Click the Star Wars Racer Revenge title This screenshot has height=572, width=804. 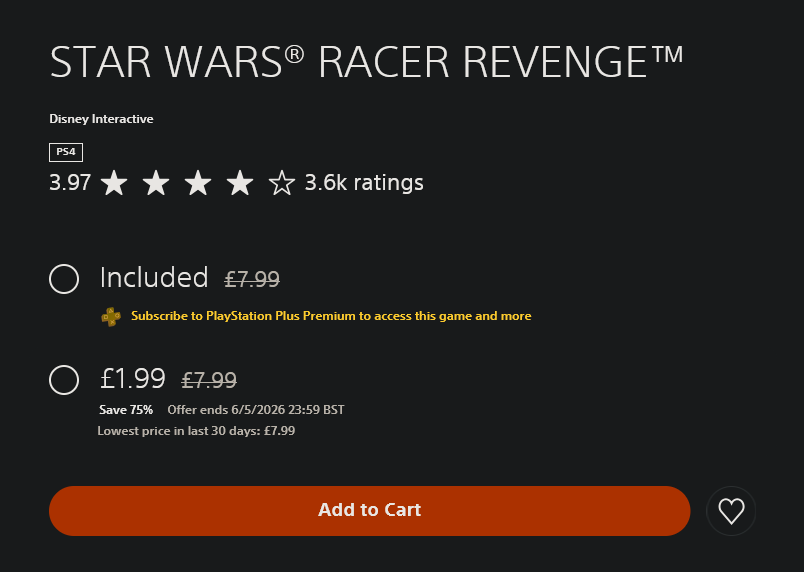point(366,62)
